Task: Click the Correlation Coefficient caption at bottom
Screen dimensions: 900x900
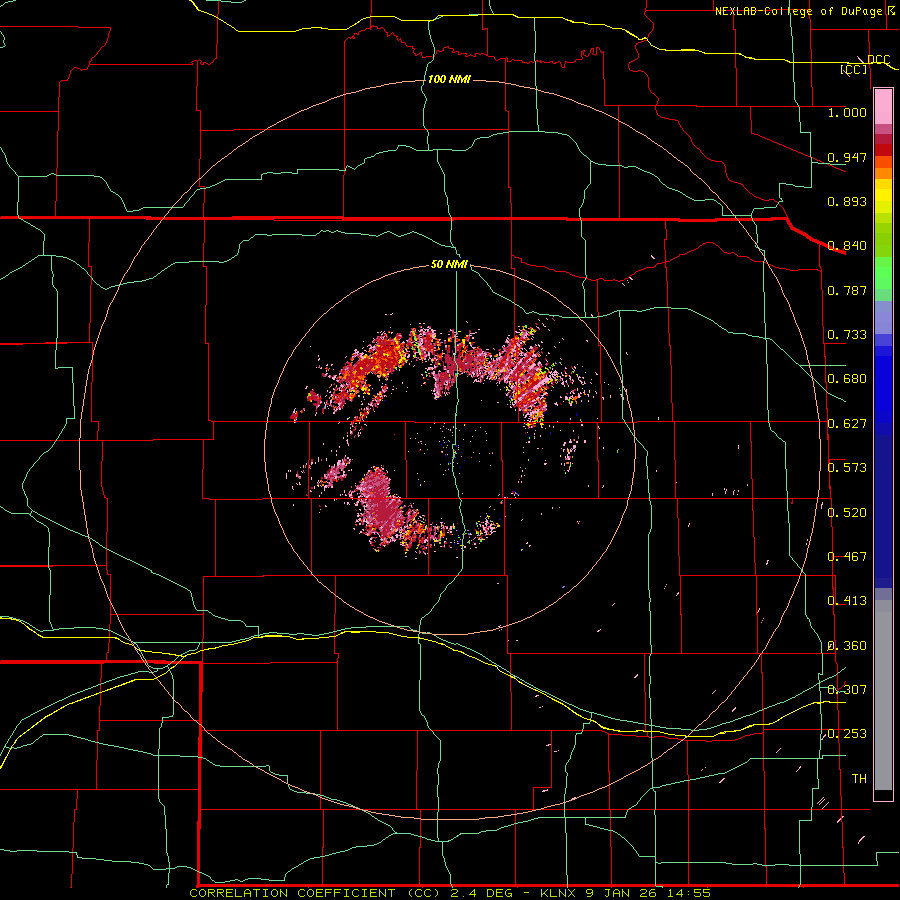Action: pyautogui.click(x=450, y=893)
